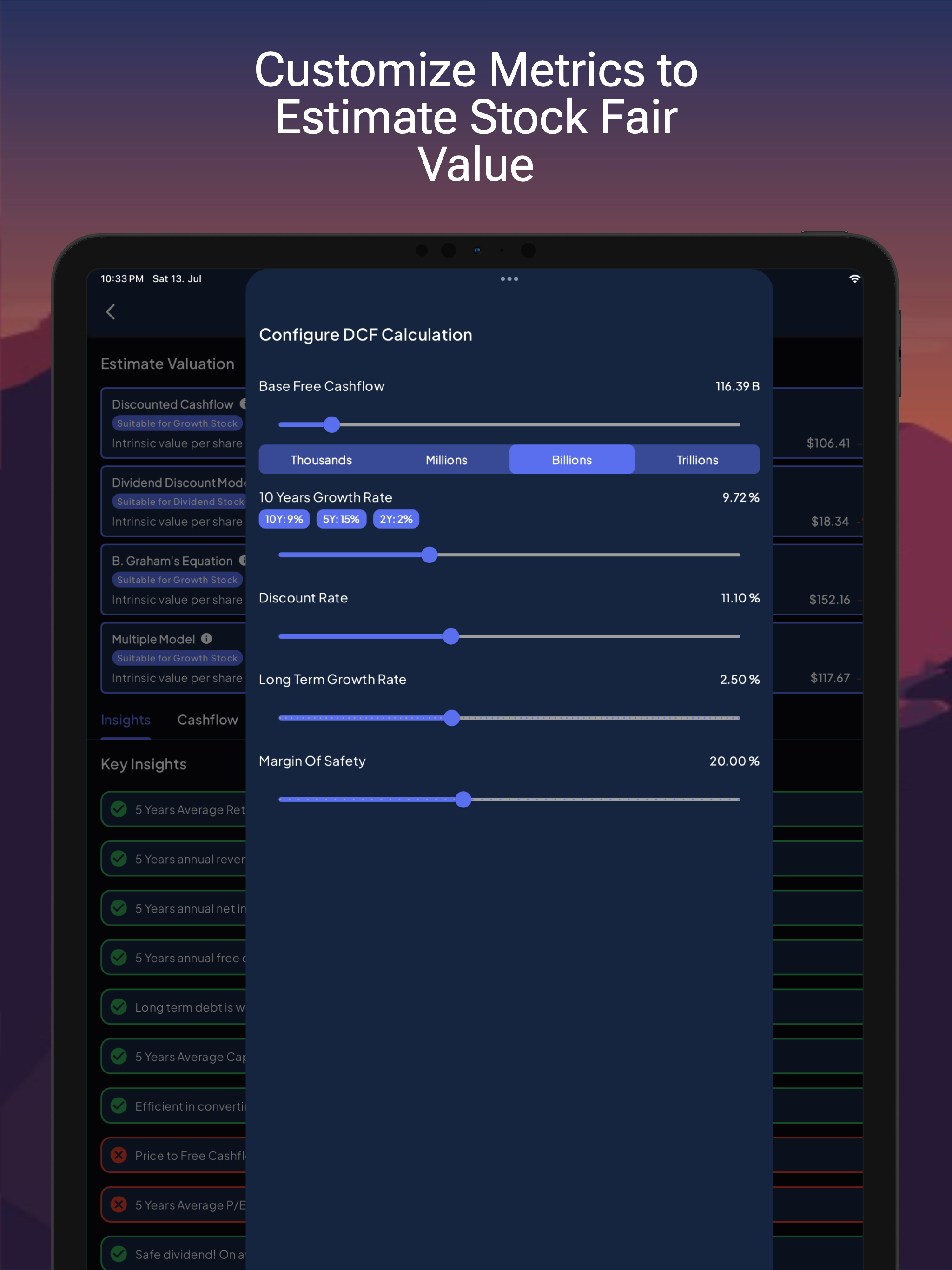Click the $106.41 intrinsic value
Screen dimensions: 952x1270
coord(828,443)
